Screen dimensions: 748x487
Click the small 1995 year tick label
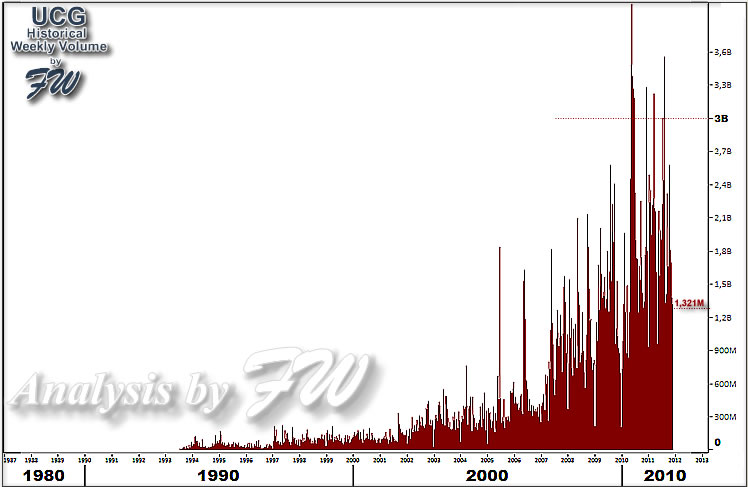(219, 460)
